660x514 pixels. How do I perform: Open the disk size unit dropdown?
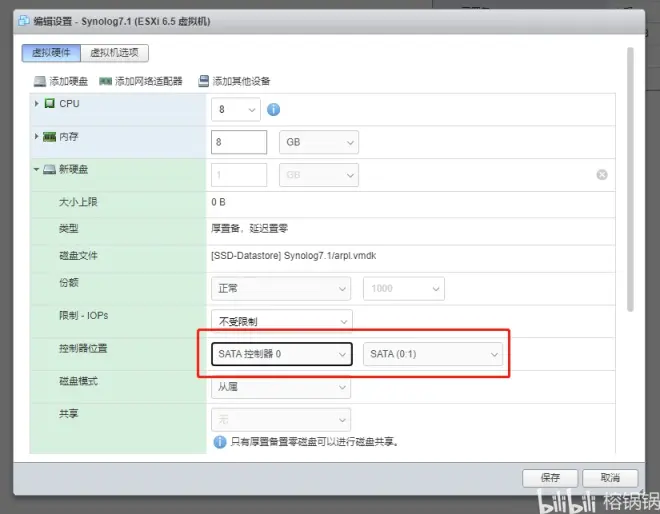(x=319, y=175)
